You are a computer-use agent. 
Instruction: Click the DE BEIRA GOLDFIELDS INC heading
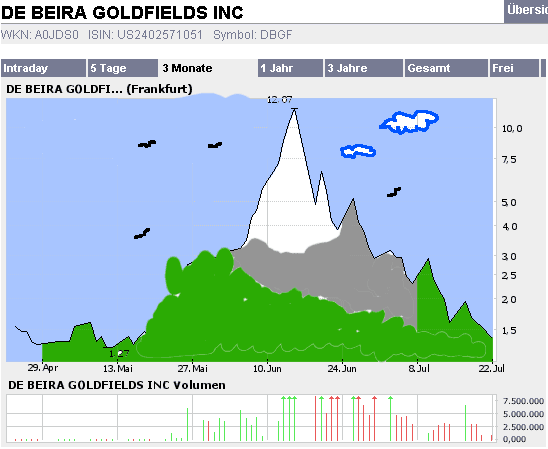(x=122, y=13)
